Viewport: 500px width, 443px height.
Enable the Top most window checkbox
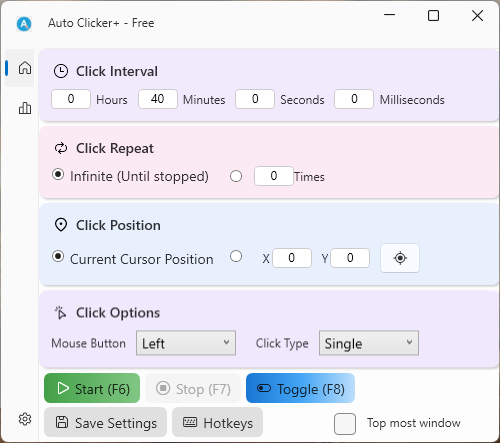point(345,424)
